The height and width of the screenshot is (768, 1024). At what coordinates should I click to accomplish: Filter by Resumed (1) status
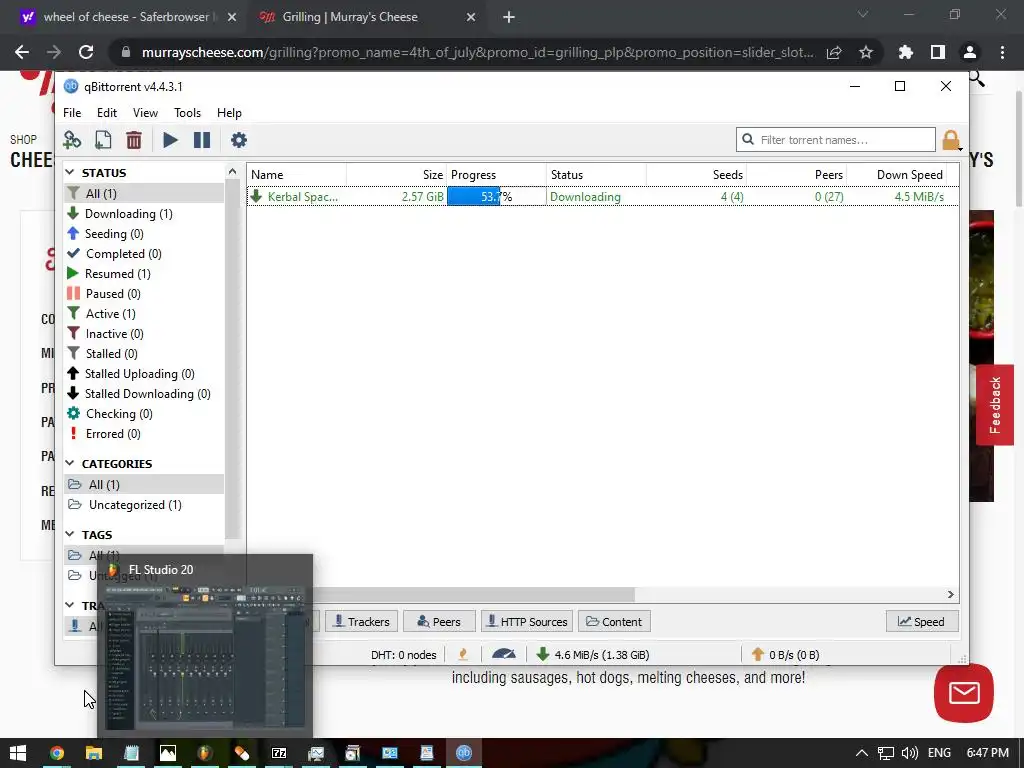tap(144, 274)
